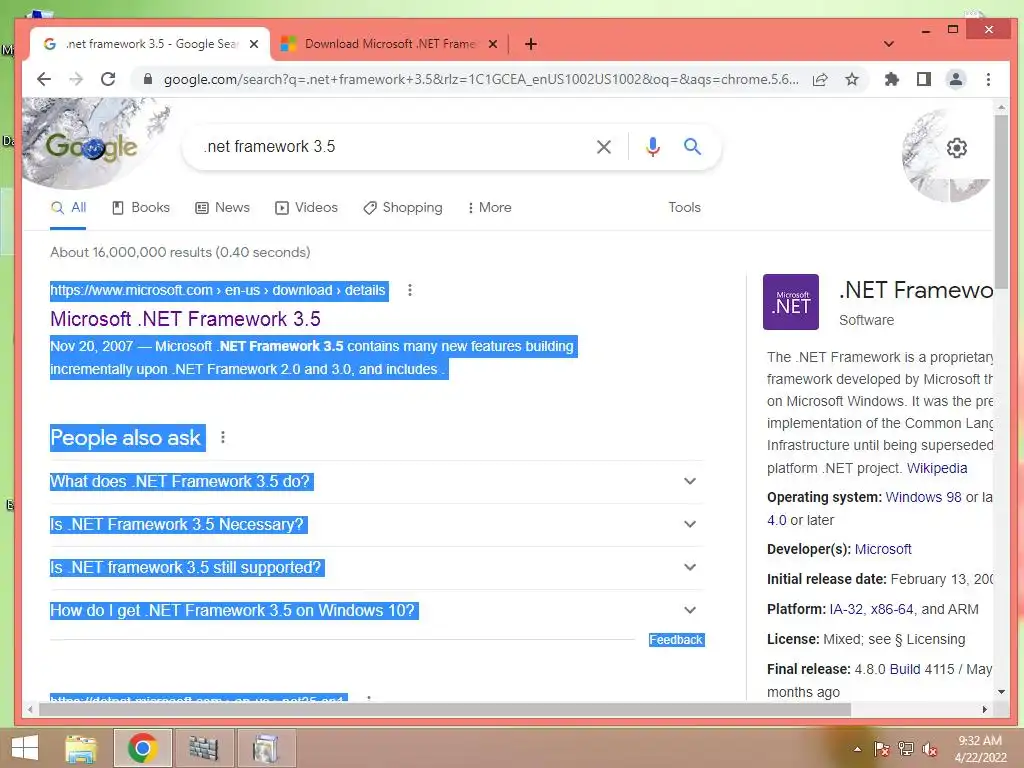The height and width of the screenshot is (768, 1024).
Task: Click the Google doodle logo
Action: (91, 146)
